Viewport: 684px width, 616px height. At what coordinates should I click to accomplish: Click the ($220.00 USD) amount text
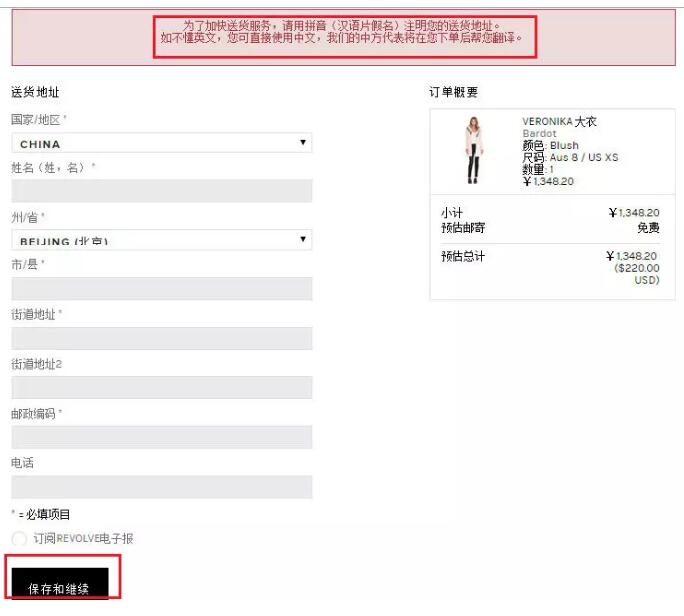[637, 274]
